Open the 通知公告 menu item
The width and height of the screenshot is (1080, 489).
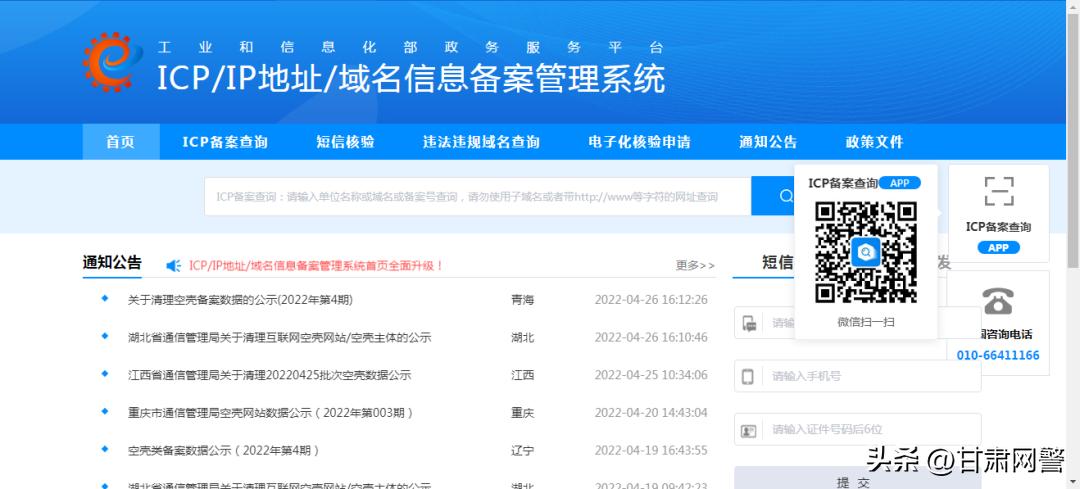(768, 142)
